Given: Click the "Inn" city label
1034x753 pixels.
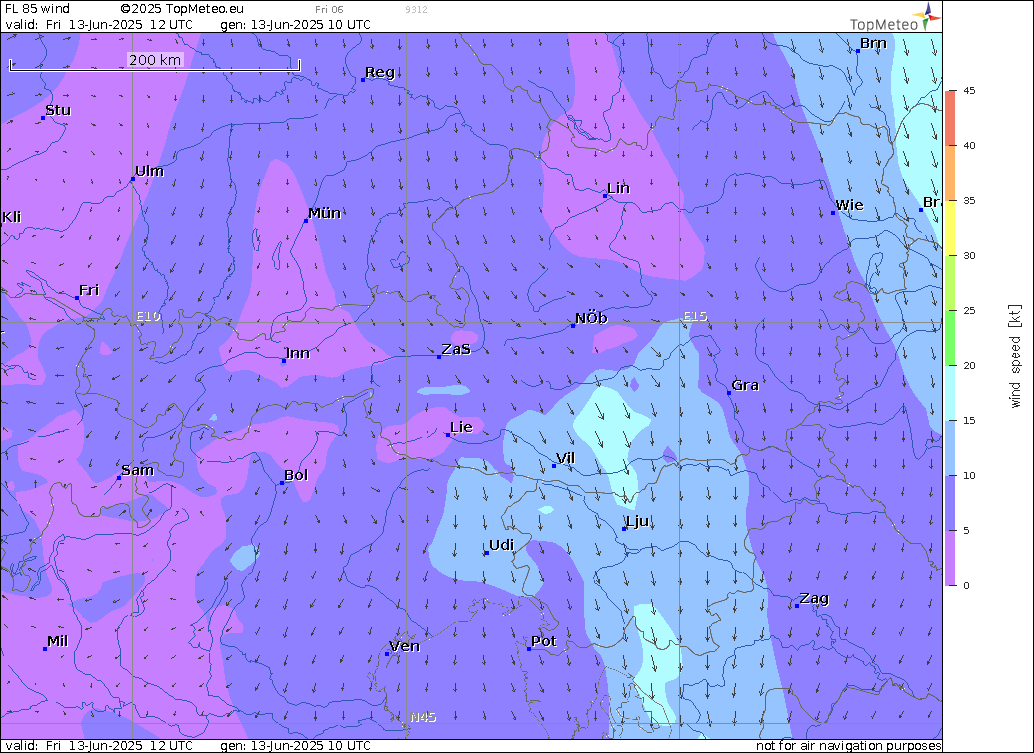Looking at the screenshot, I should 297,353.
